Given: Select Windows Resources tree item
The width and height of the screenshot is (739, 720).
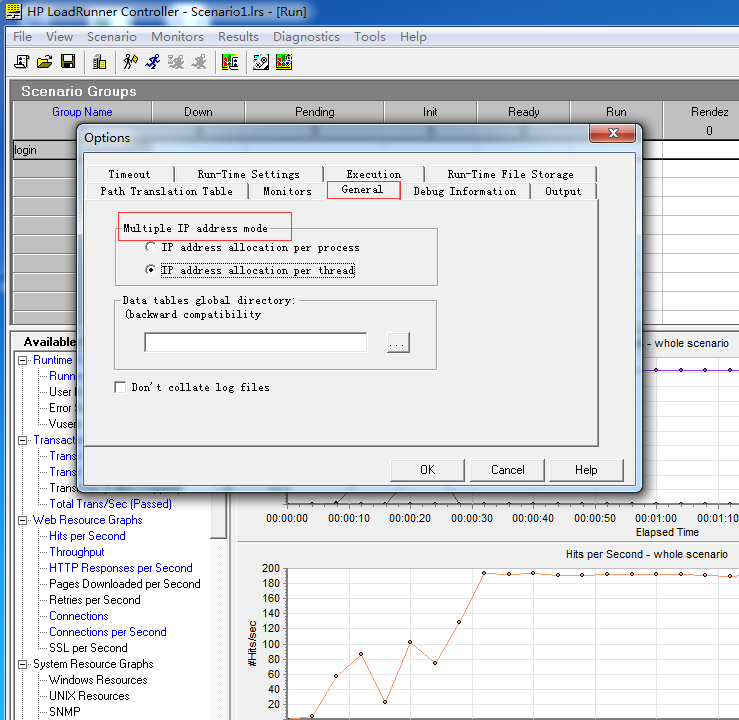Looking at the screenshot, I should tap(98, 680).
